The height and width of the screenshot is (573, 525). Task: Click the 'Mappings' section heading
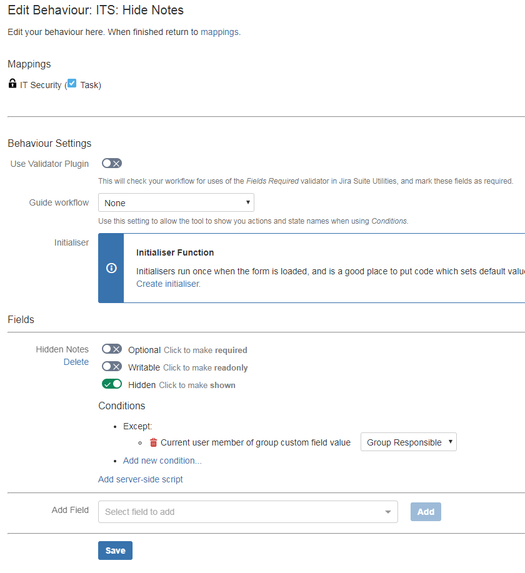click(x=29, y=64)
